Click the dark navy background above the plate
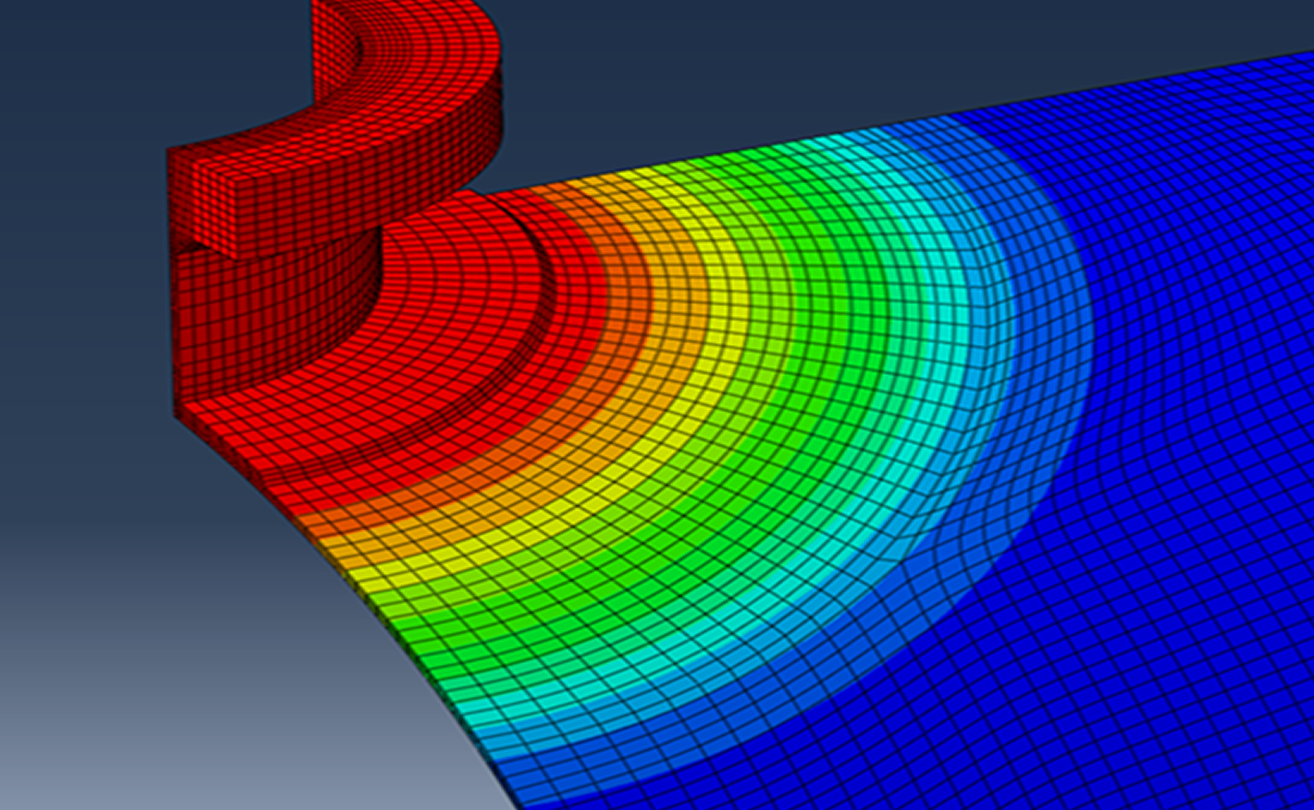Viewport: 1314px width, 810px height. click(800, 60)
